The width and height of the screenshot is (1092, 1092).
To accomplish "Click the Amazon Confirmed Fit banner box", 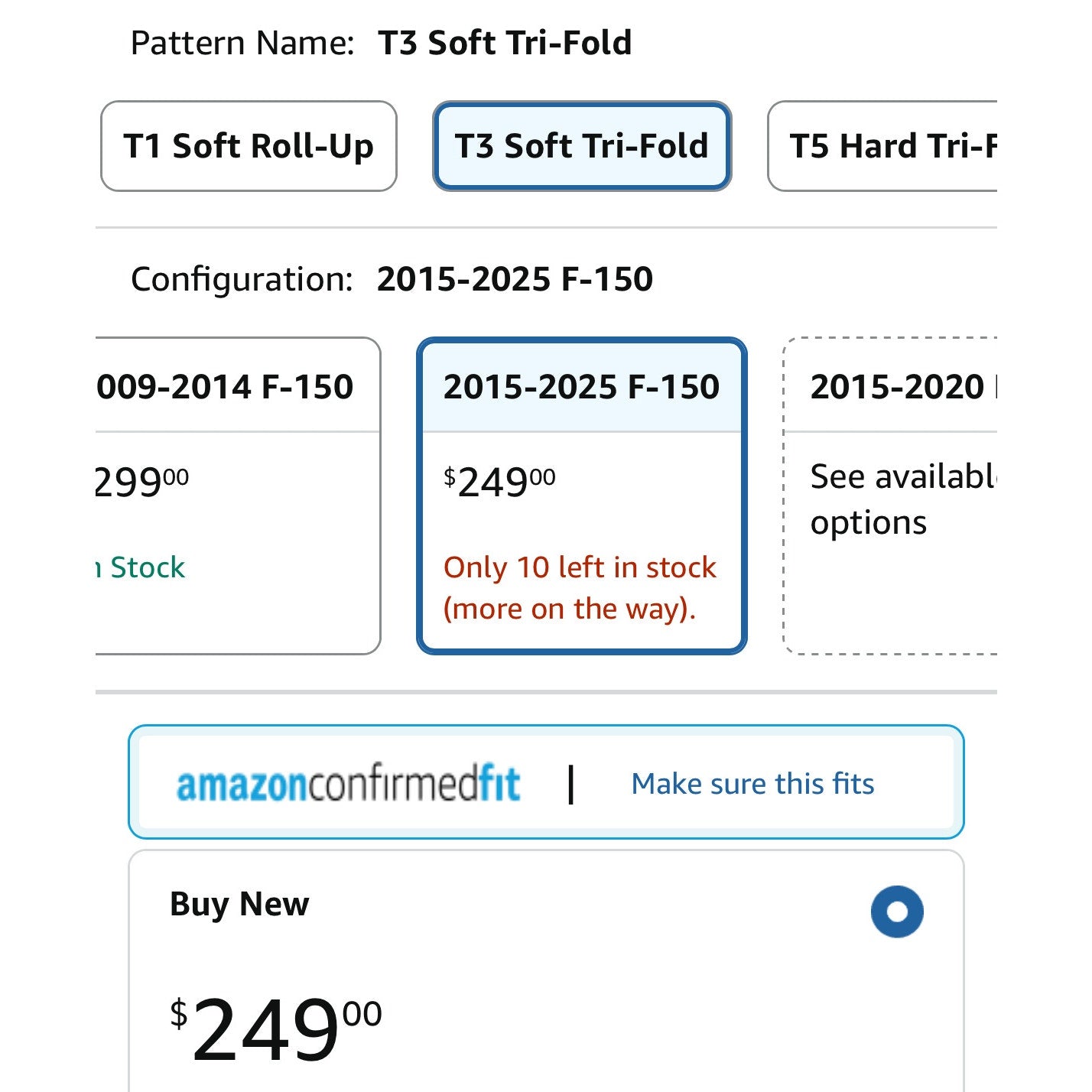I will click(x=546, y=782).
